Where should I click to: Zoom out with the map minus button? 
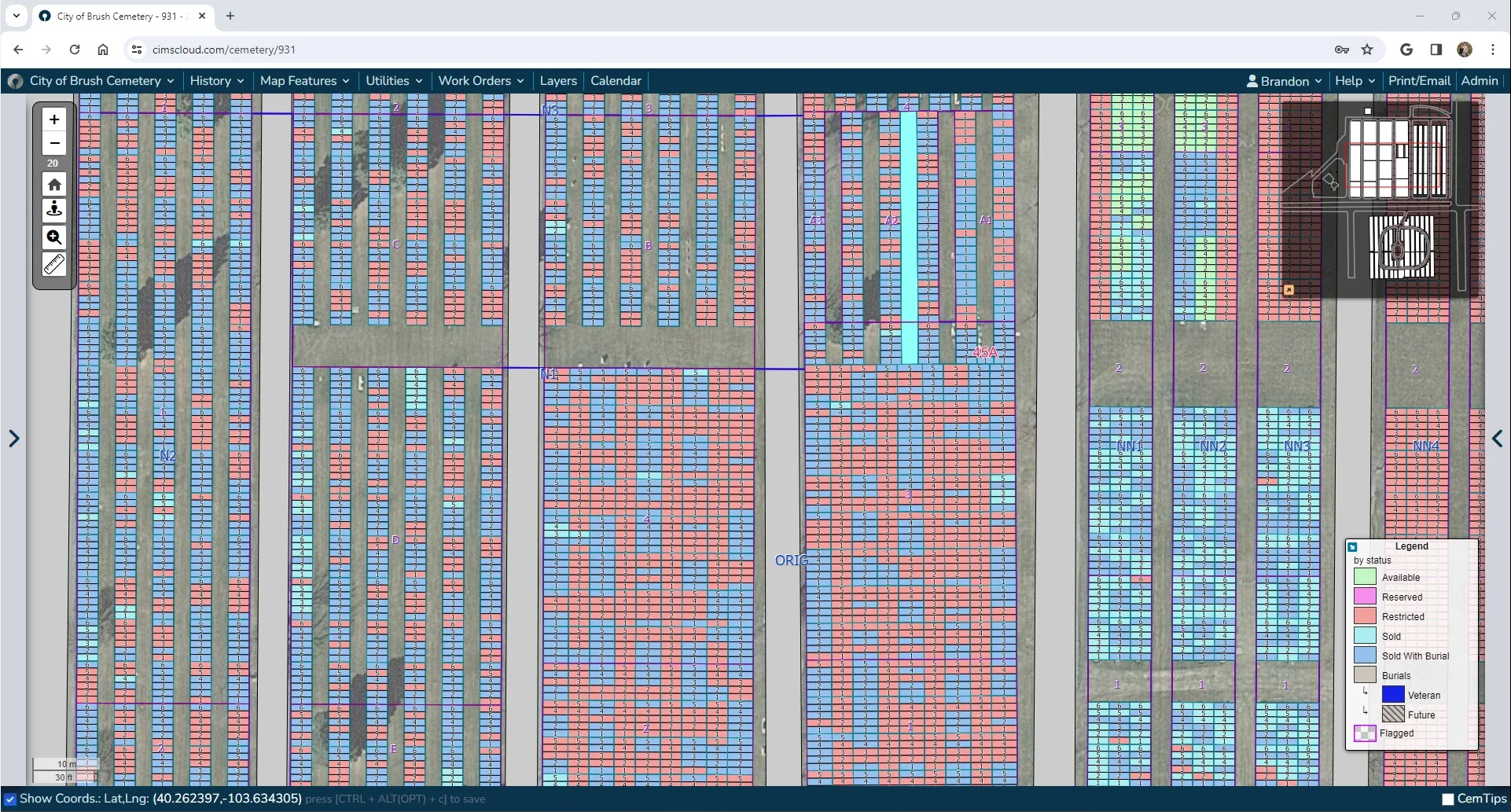[x=54, y=143]
